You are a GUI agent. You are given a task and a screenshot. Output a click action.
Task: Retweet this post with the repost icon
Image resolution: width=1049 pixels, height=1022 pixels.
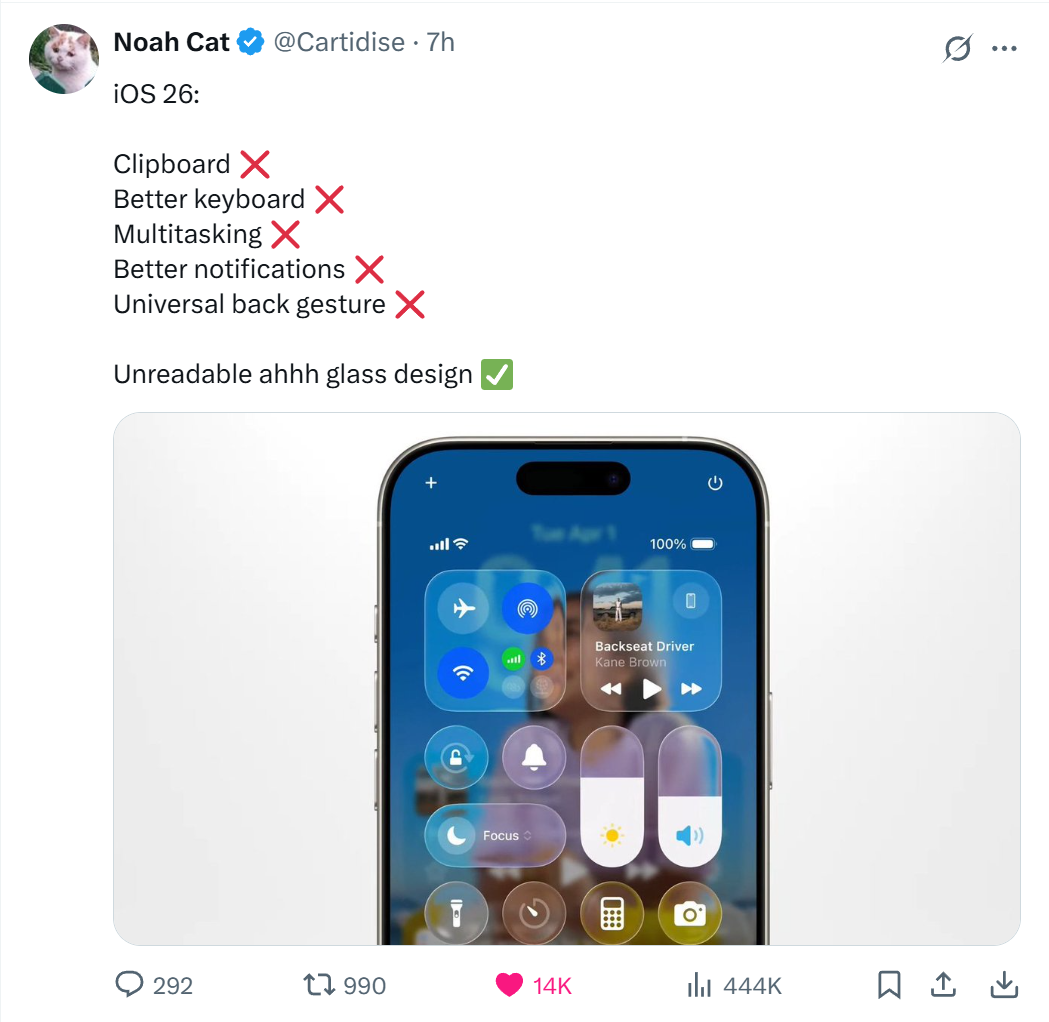(x=318, y=985)
